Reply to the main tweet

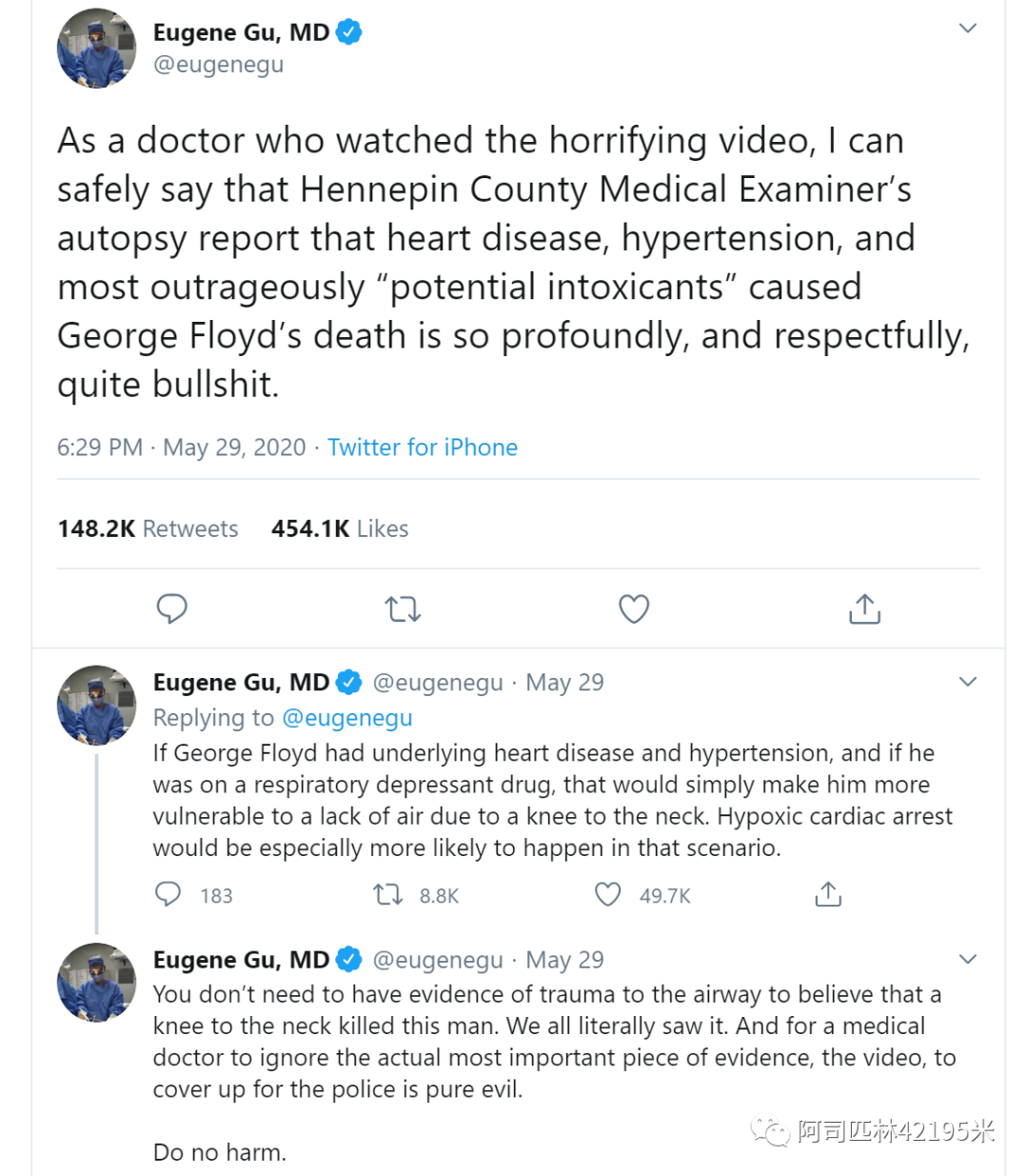coord(171,608)
